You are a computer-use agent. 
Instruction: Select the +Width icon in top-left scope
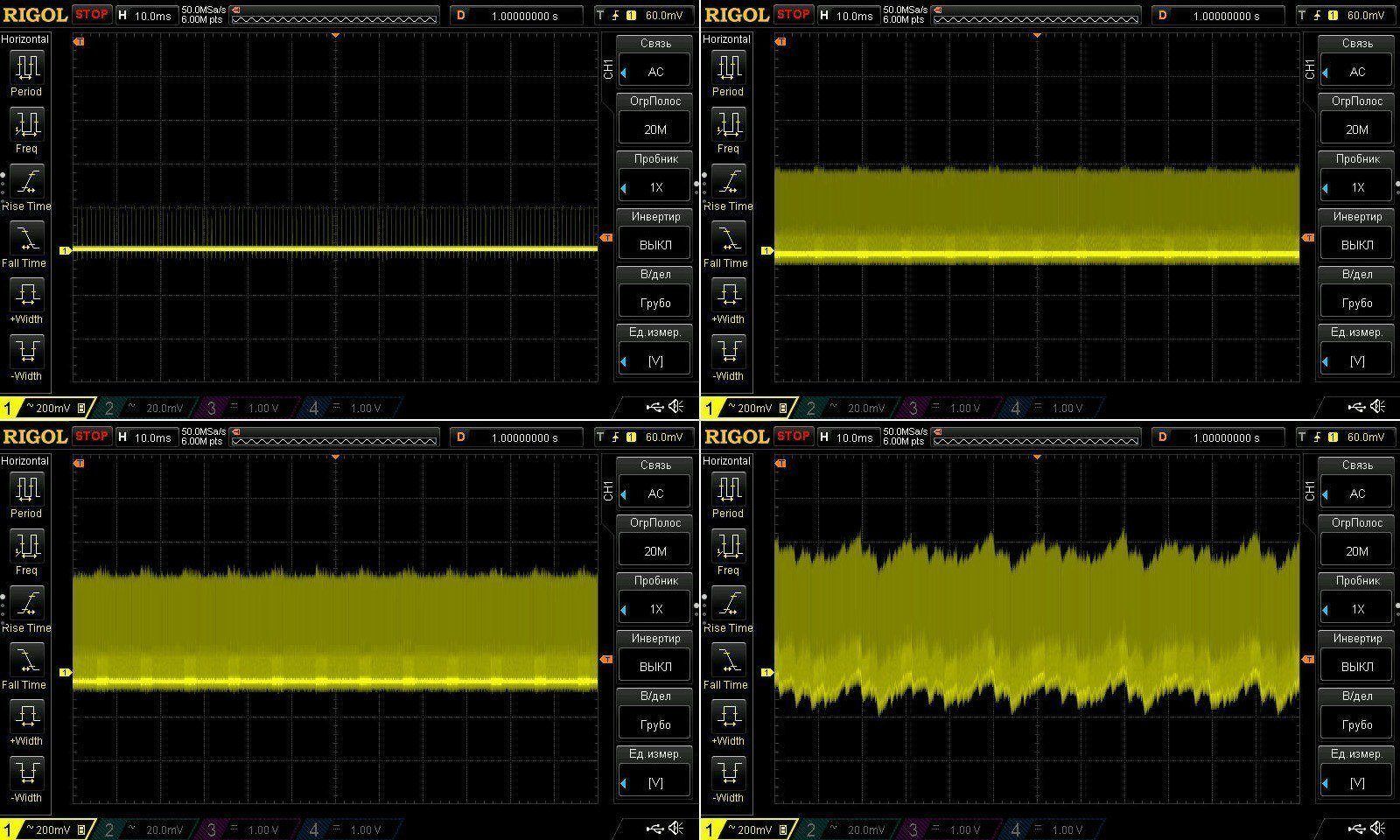pos(26,294)
